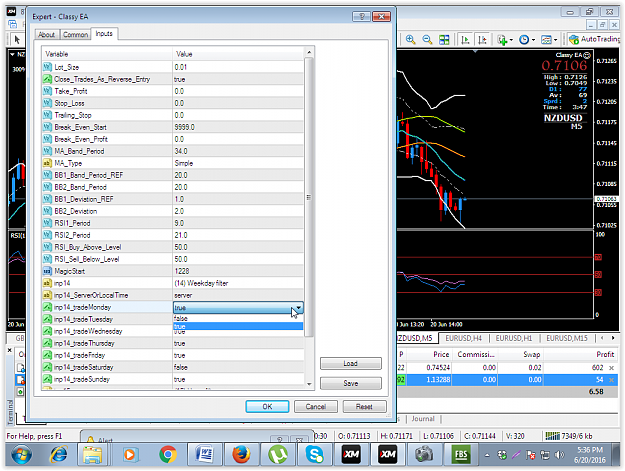This screenshot has height=471, width=625.
Task: Open the EURUSD,H1 chart tab
Action: pos(513,338)
